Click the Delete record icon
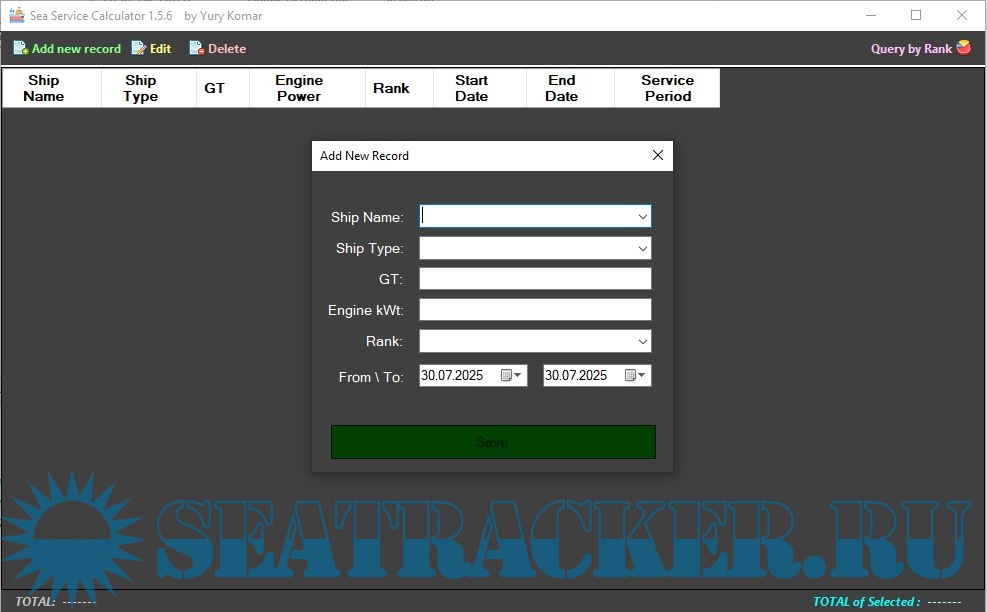 point(196,48)
